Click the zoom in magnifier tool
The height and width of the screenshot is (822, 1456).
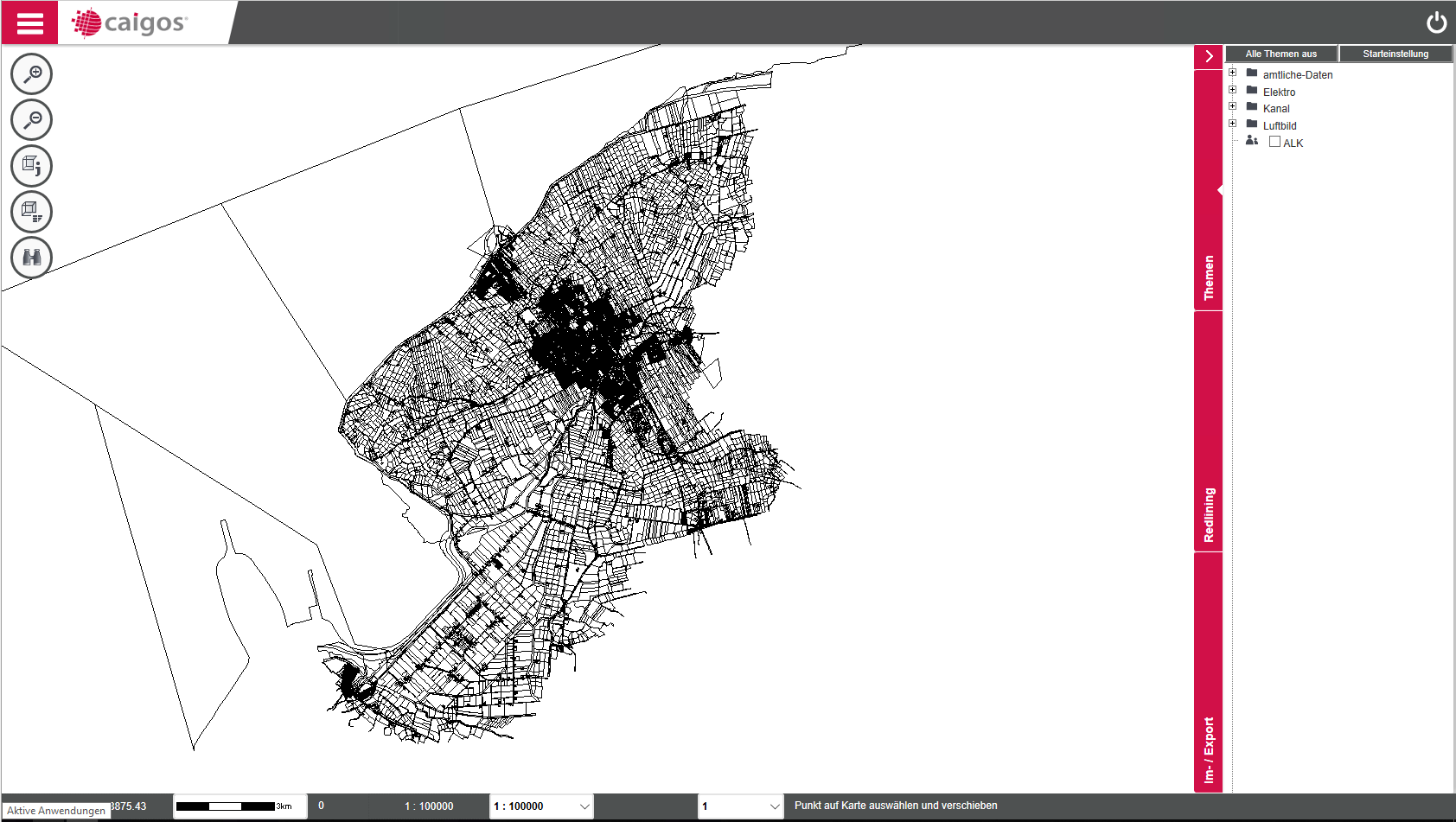coord(32,74)
